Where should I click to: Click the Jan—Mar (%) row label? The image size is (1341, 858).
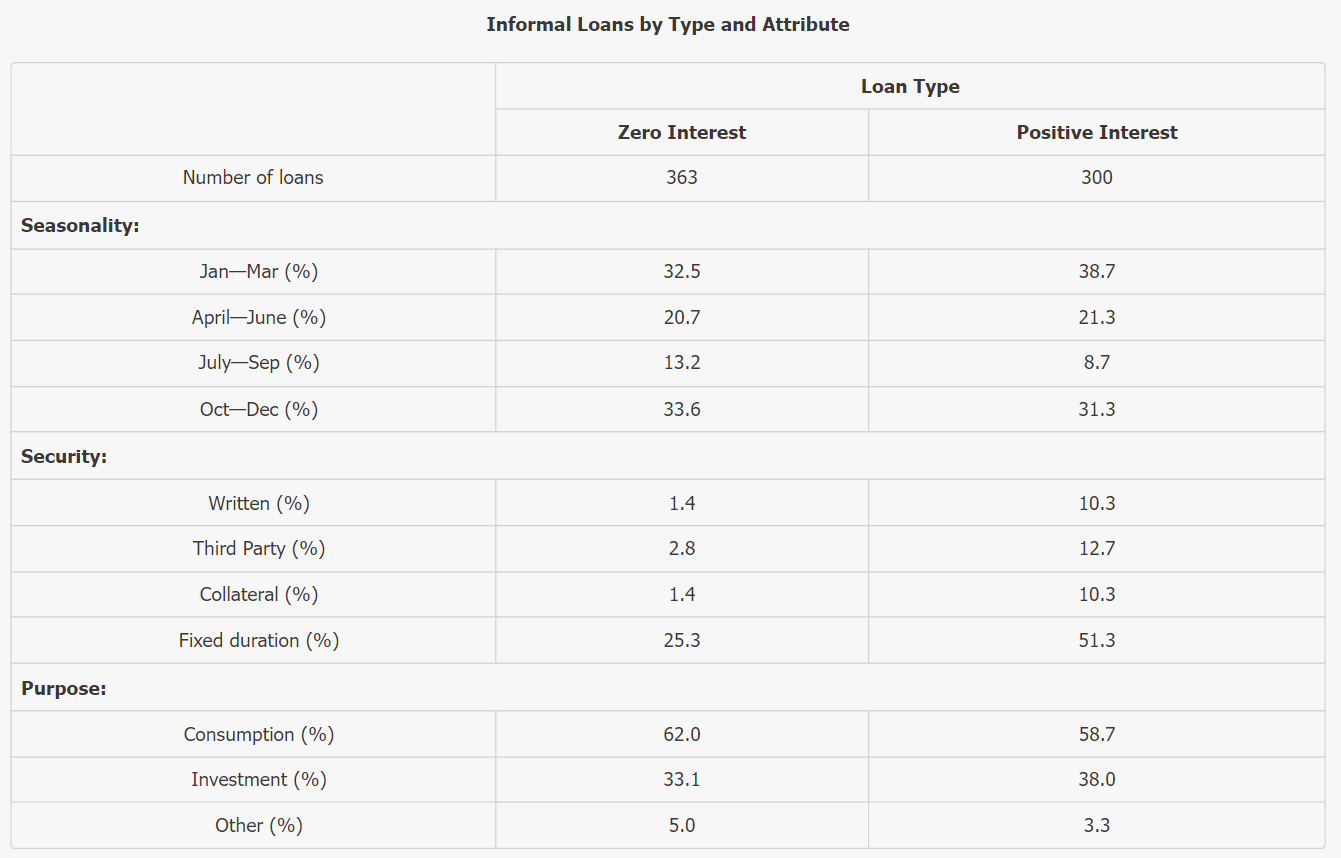259,271
